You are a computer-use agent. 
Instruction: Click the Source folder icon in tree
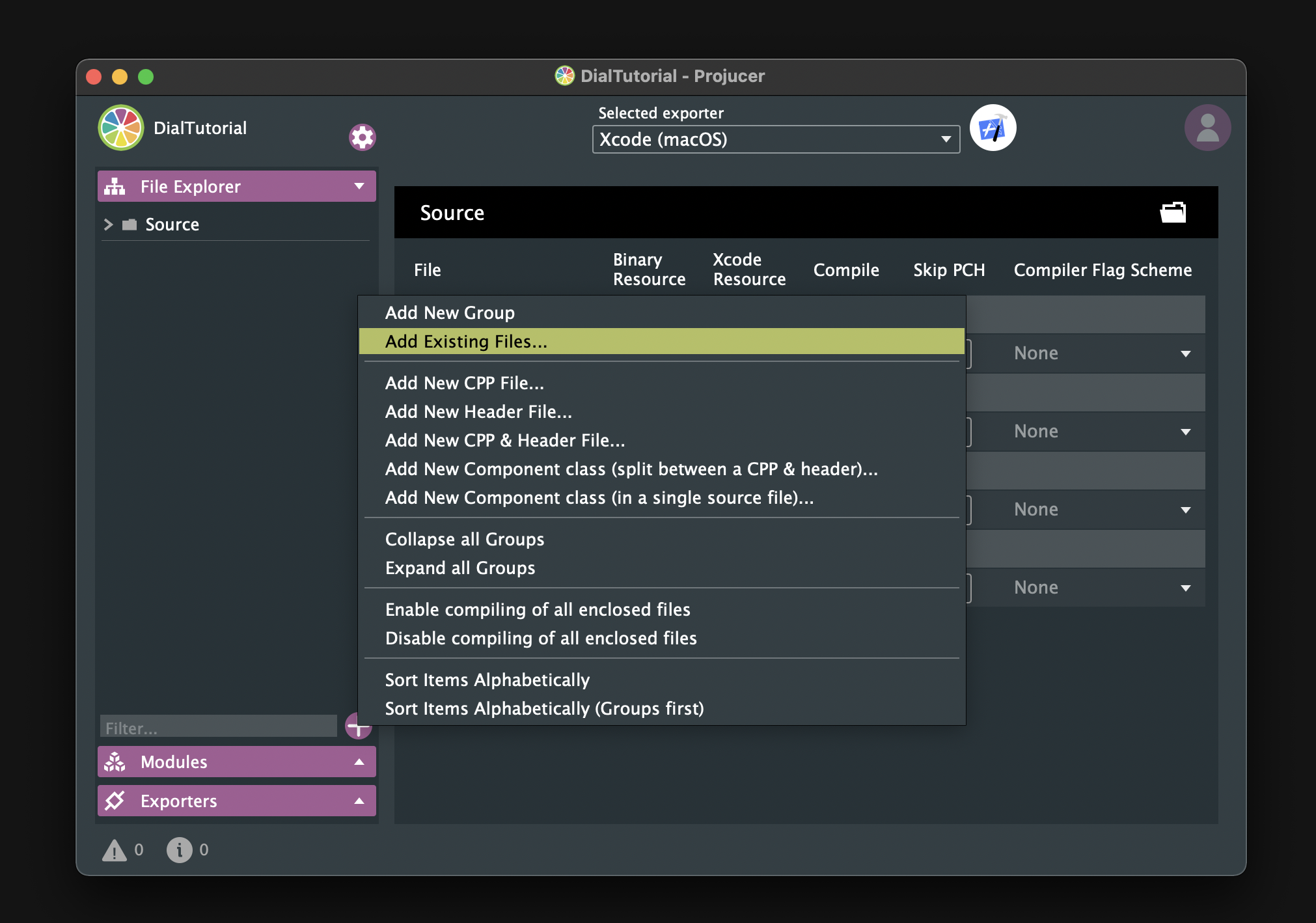pyautogui.click(x=130, y=225)
